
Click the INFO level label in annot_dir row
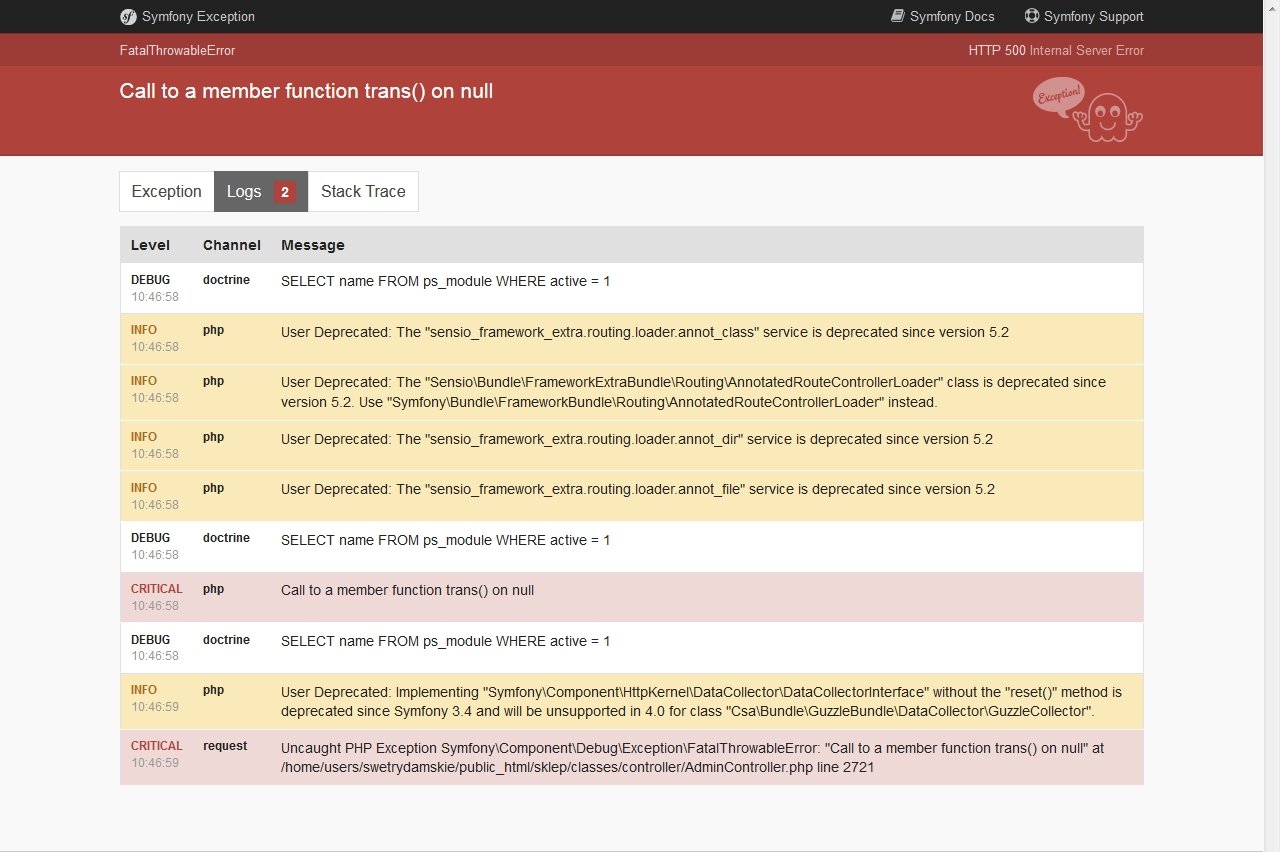[x=144, y=437]
